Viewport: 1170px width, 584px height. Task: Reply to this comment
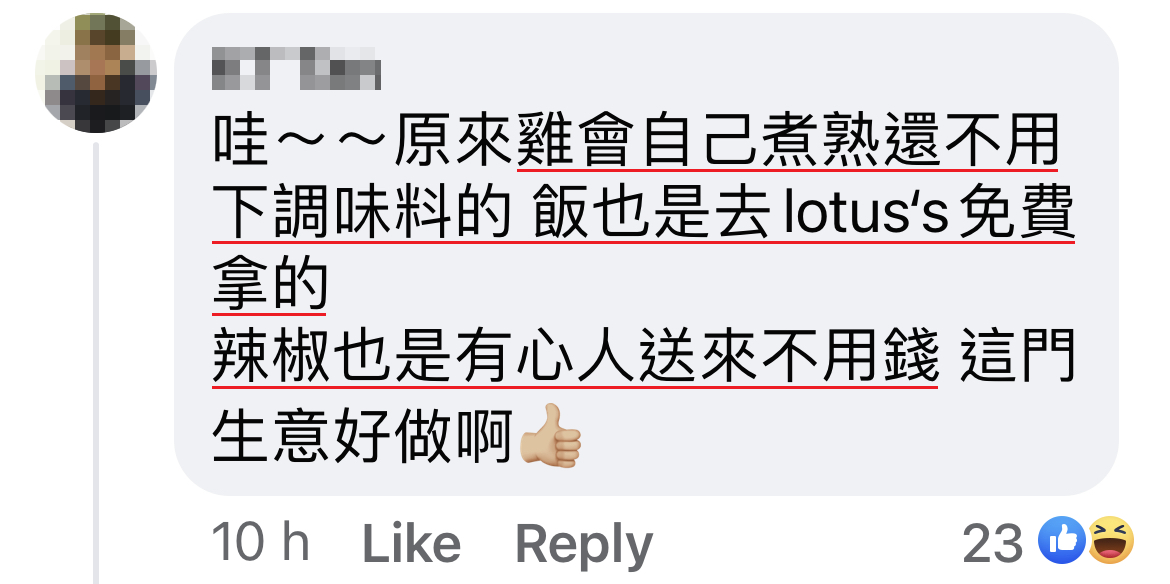coord(584,545)
